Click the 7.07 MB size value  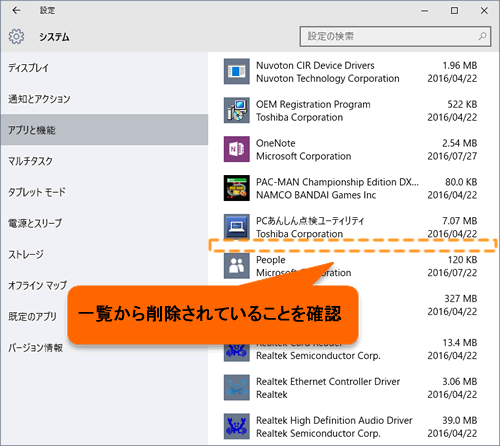460,221
